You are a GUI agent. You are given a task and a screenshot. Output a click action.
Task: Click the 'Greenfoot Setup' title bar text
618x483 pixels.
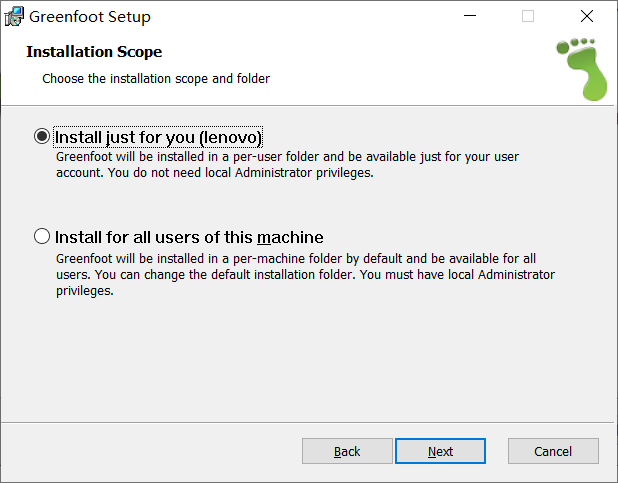(90, 17)
